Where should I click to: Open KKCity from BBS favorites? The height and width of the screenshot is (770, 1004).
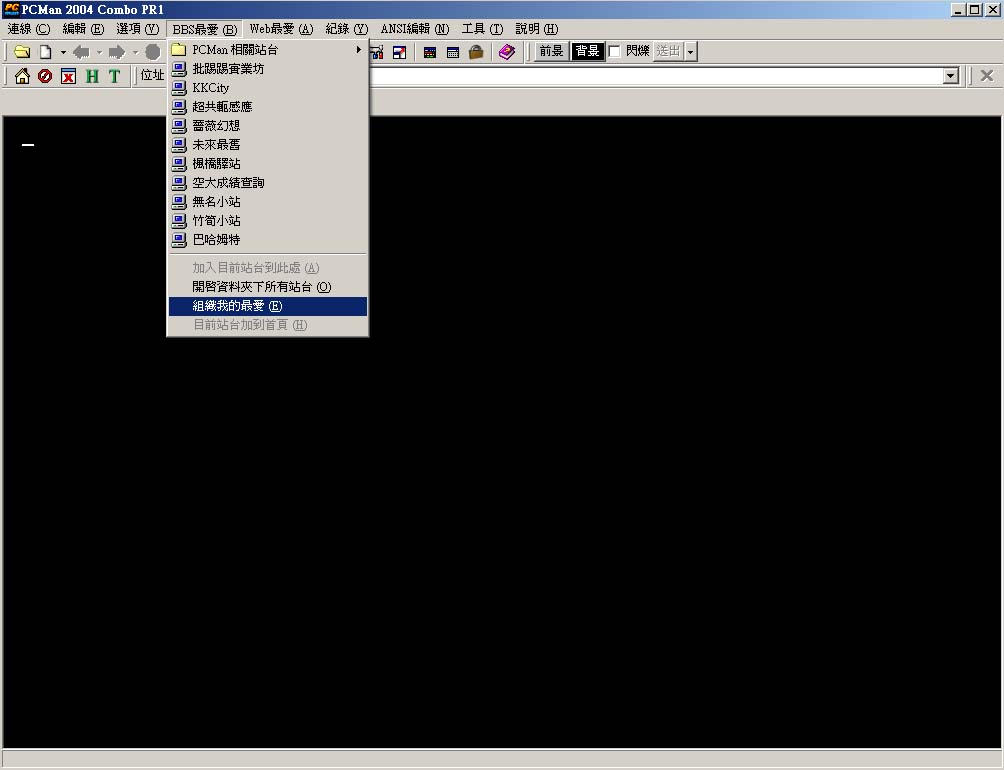(211, 88)
